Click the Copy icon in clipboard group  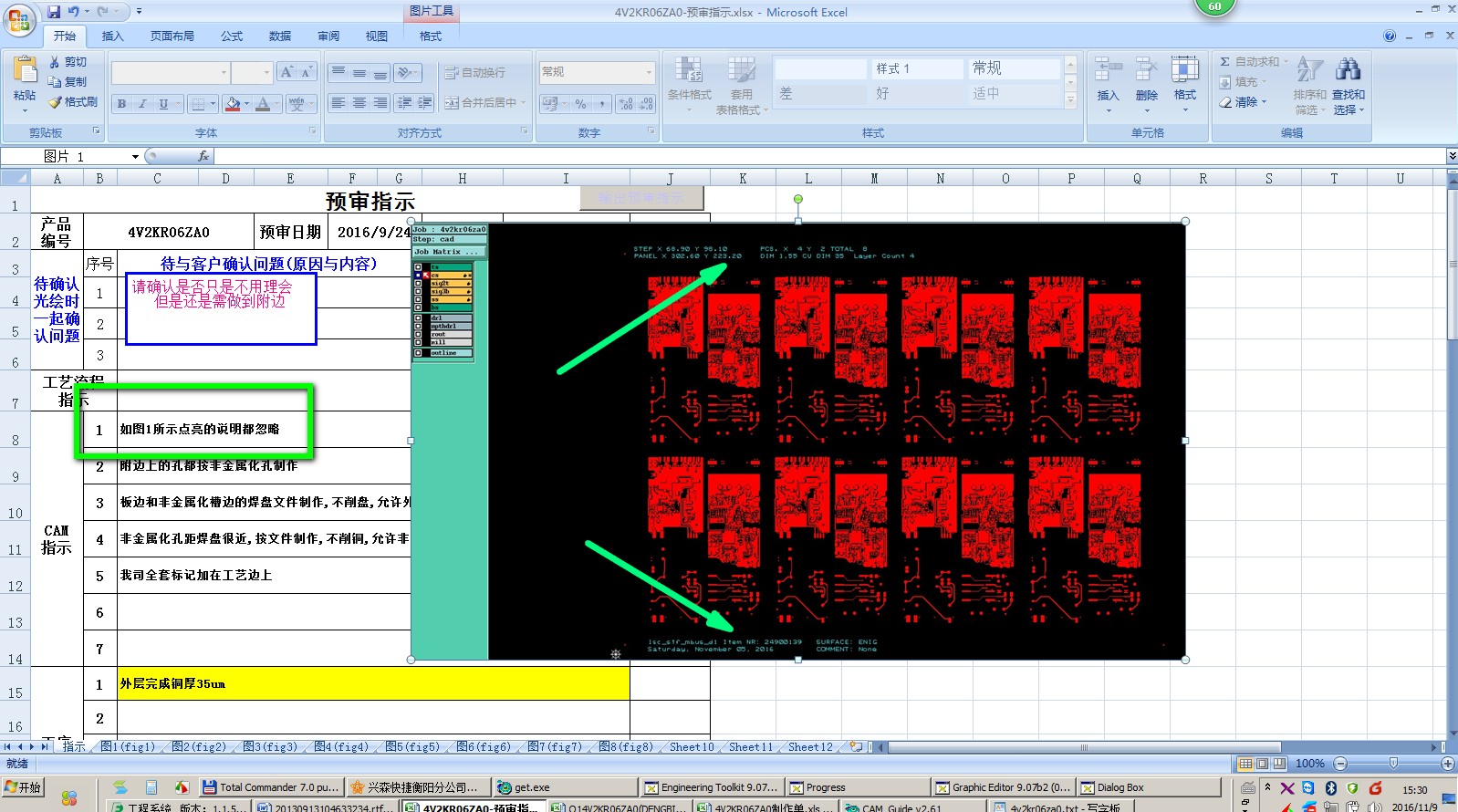click(55, 82)
